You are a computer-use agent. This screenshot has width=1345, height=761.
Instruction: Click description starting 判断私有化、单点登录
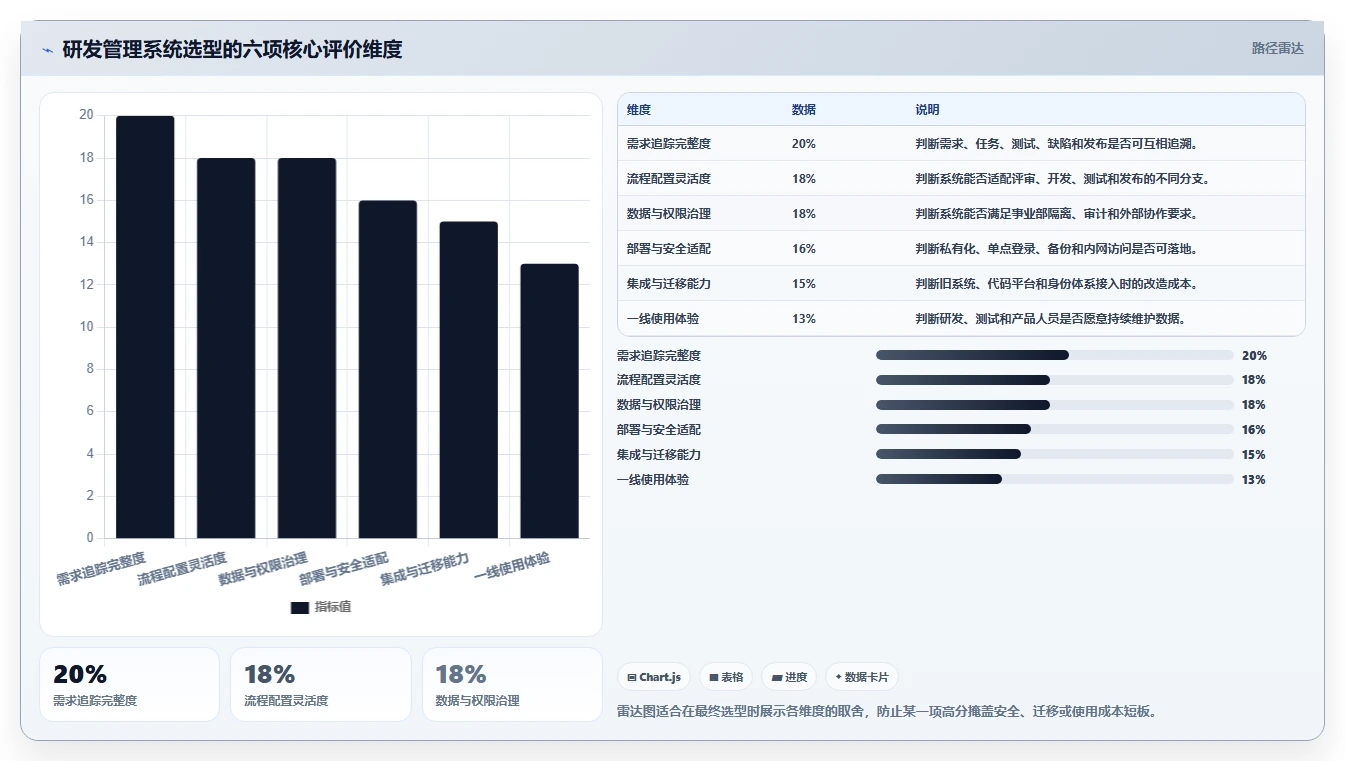[x=1057, y=248]
